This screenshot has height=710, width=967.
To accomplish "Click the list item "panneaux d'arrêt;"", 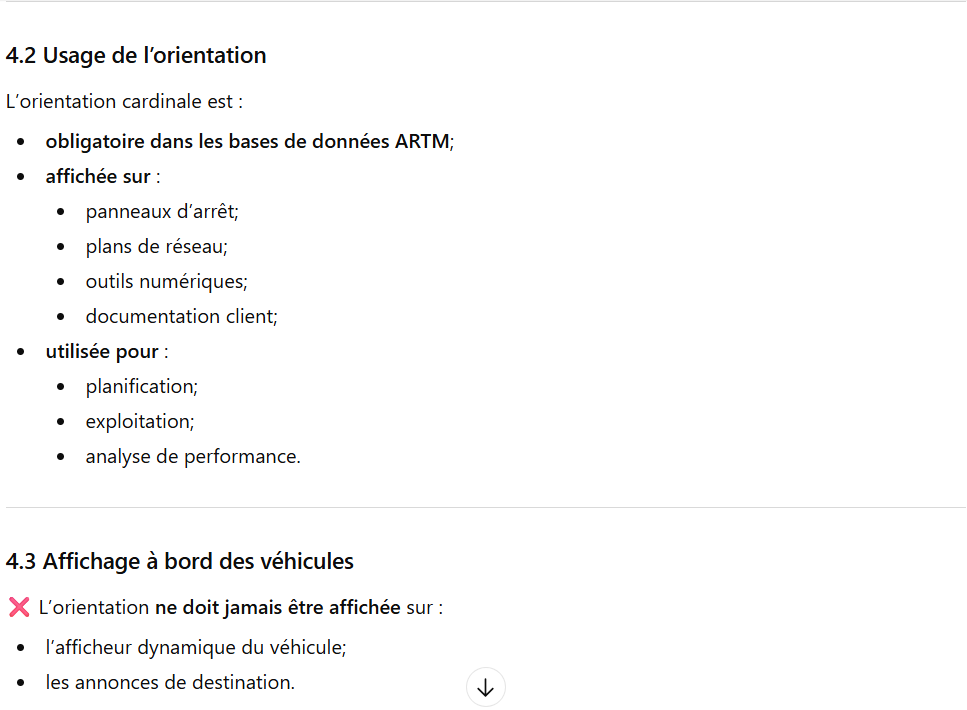I will point(162,212).
